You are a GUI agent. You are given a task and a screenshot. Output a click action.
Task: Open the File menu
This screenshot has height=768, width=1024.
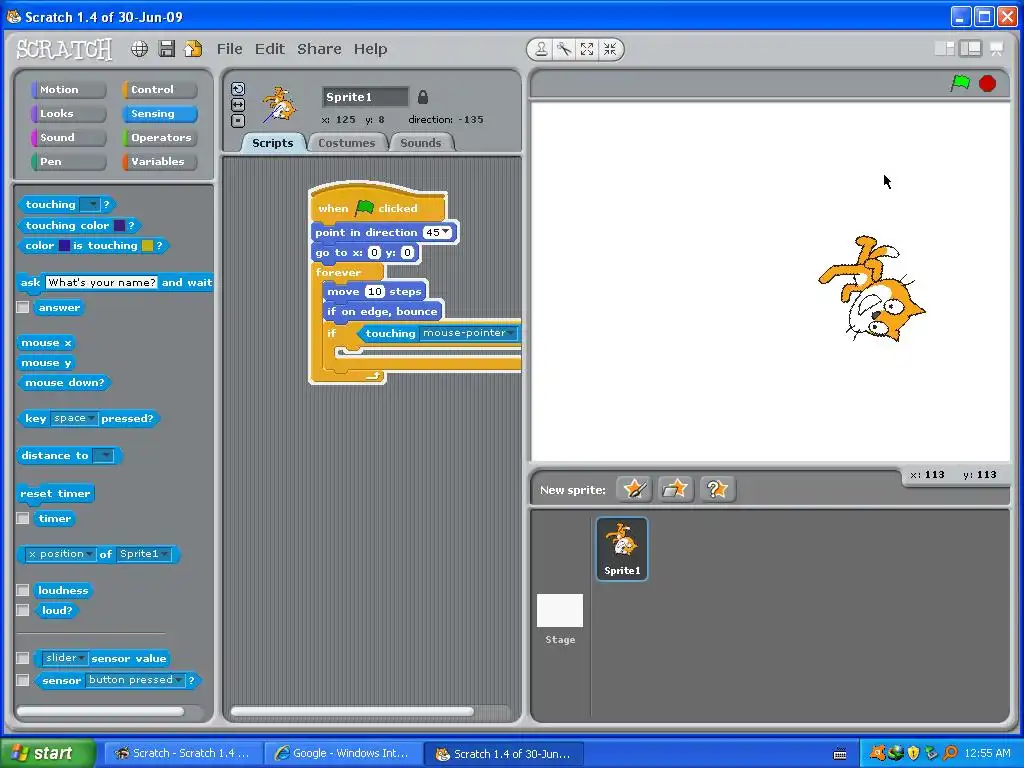(x=229, y=49)
